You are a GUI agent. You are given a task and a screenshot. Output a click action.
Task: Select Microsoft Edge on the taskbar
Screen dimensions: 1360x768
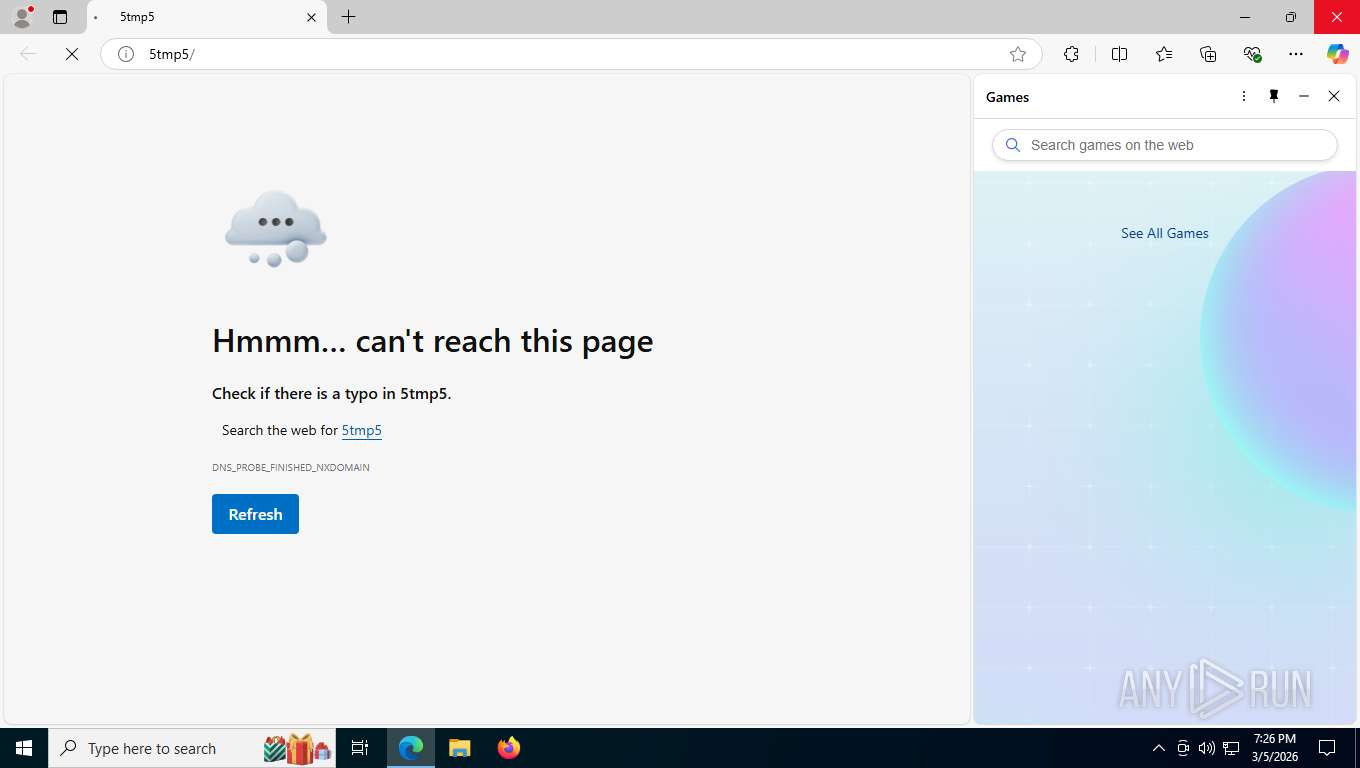(411, 748)
